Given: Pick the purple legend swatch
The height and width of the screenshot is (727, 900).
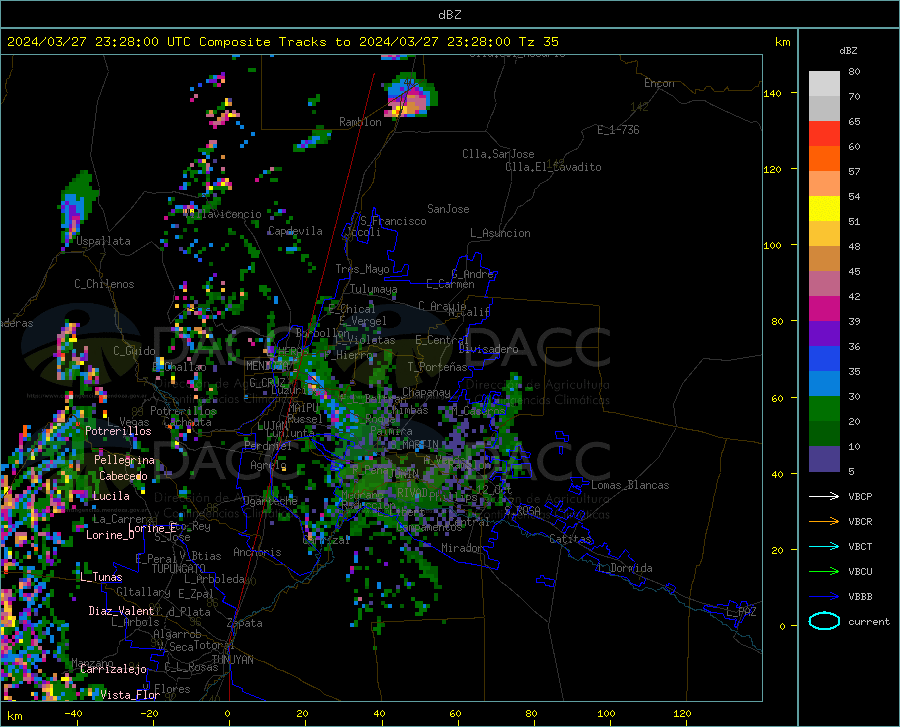Looking at the screenshot, I should (824, 334).
